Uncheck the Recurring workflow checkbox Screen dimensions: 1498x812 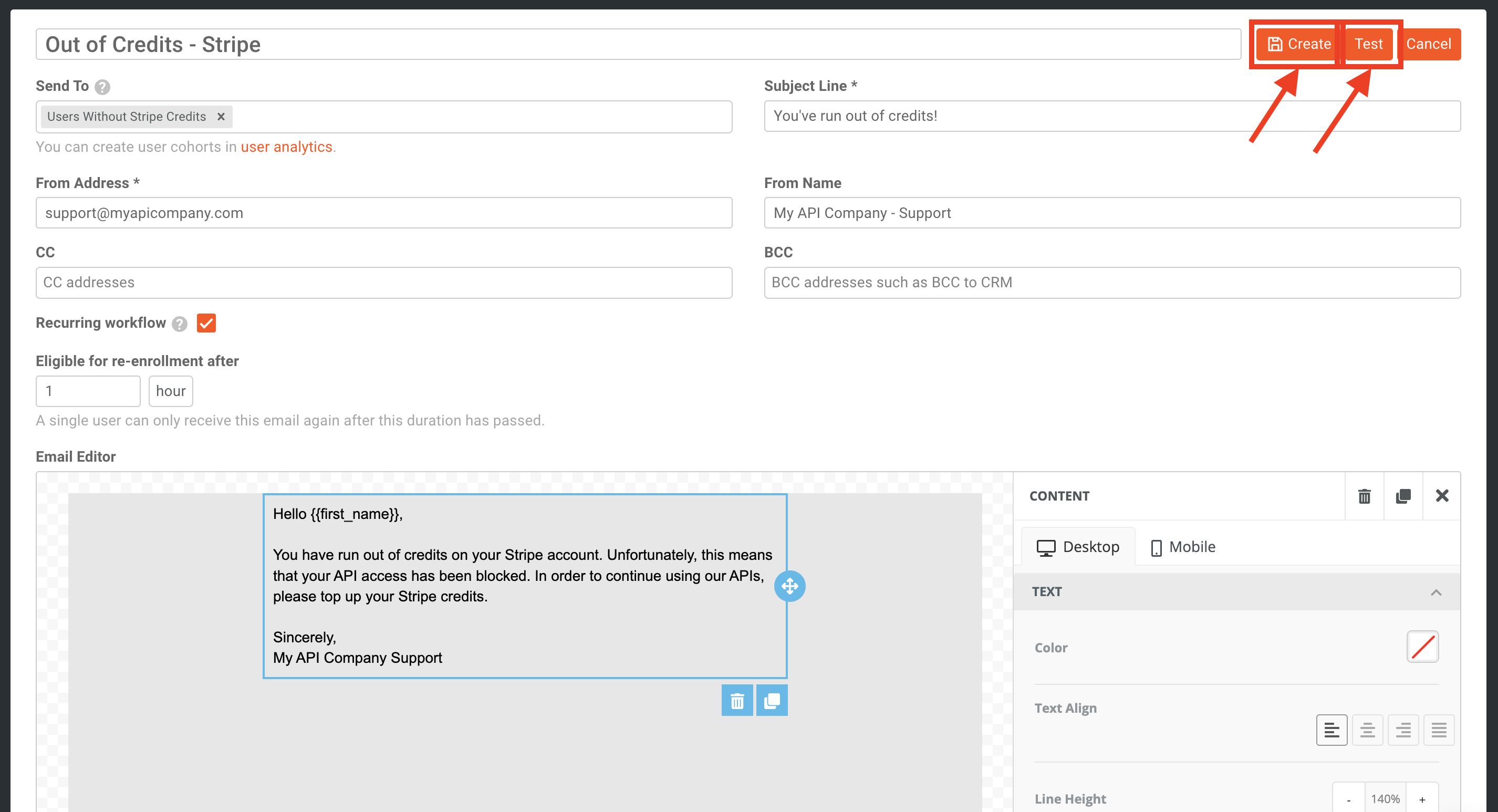(x=206, y=323)
